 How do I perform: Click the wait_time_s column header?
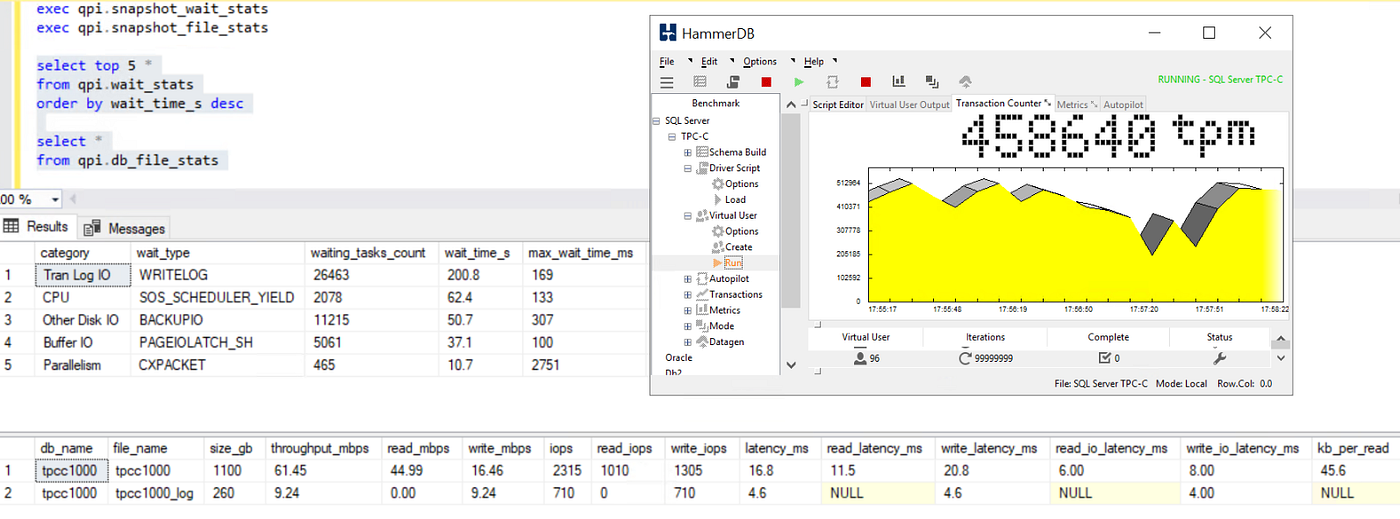point(482,253)
